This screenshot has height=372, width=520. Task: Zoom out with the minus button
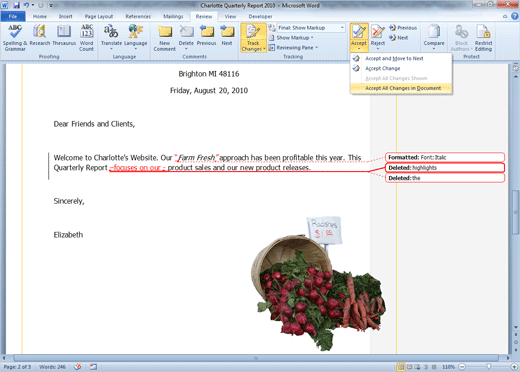click(462, 367)
